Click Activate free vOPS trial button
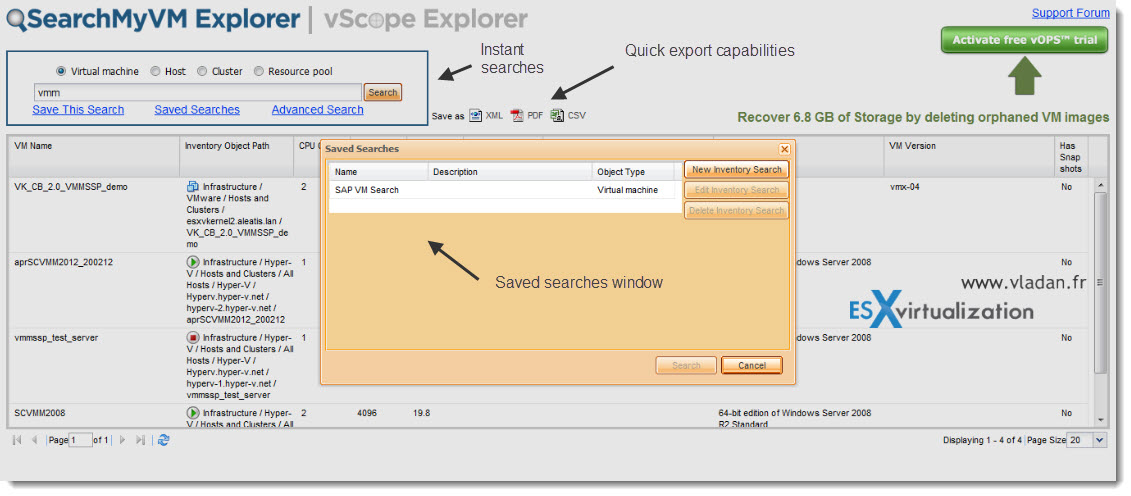This screenshot has width=1131, height=496. click(x=1024, y=40)
